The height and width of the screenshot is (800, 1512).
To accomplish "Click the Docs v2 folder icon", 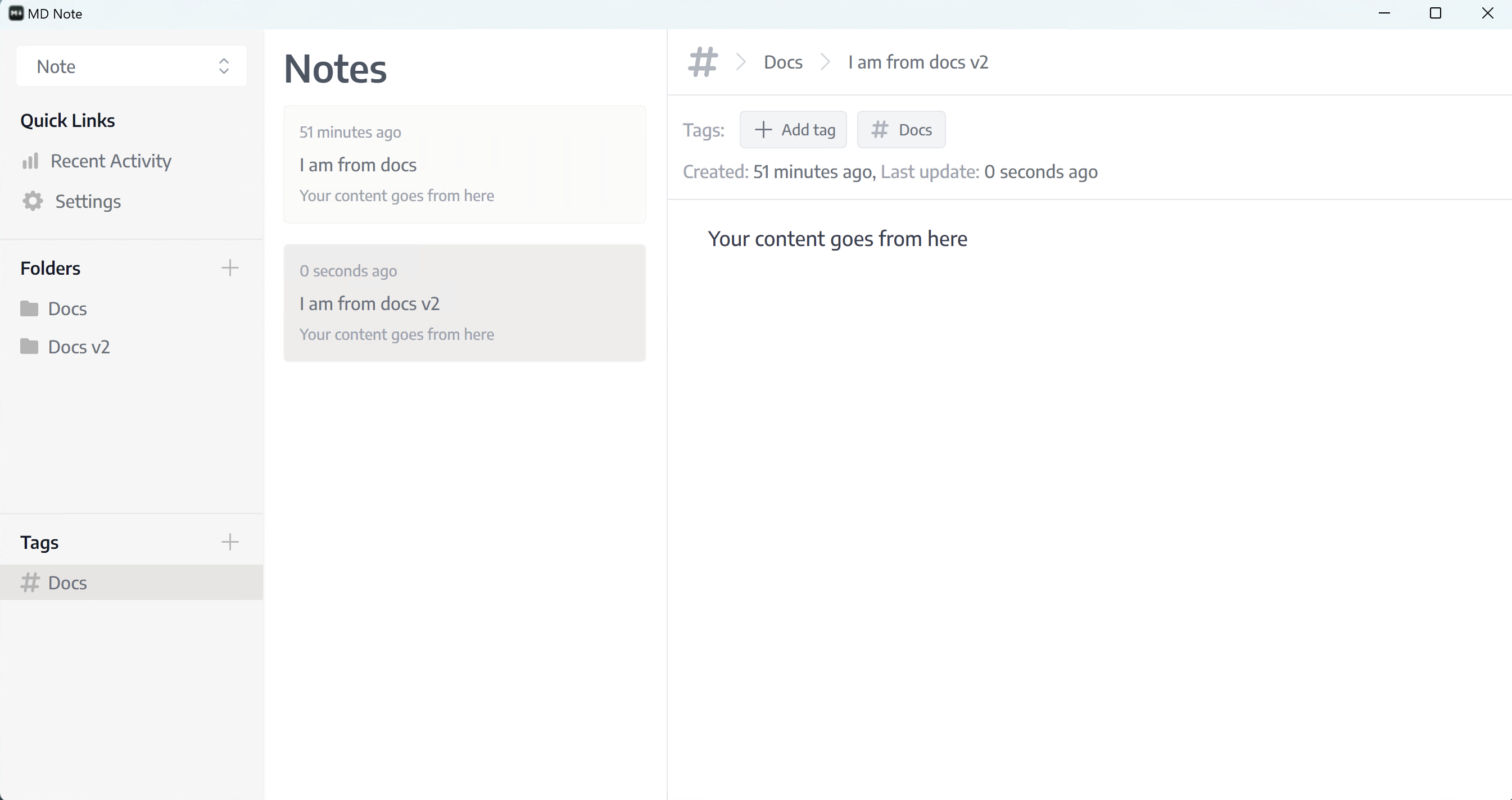I will [29, 346].
